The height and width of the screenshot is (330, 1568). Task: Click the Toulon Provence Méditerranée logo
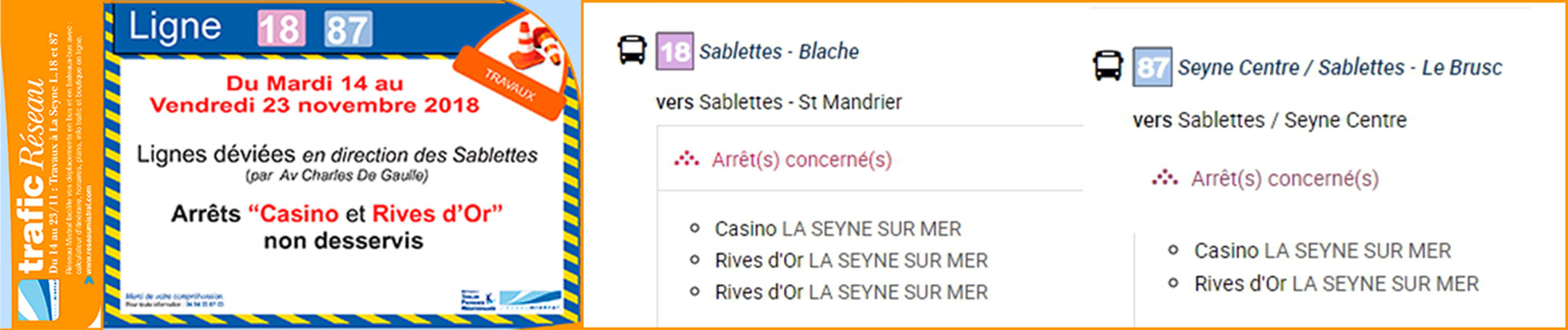tap(478, 301)
